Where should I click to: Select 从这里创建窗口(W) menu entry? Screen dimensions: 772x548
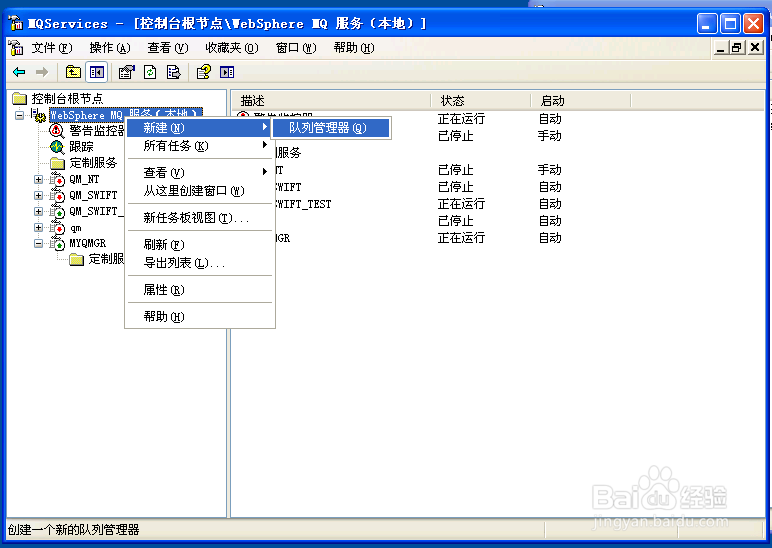(198, 191)
